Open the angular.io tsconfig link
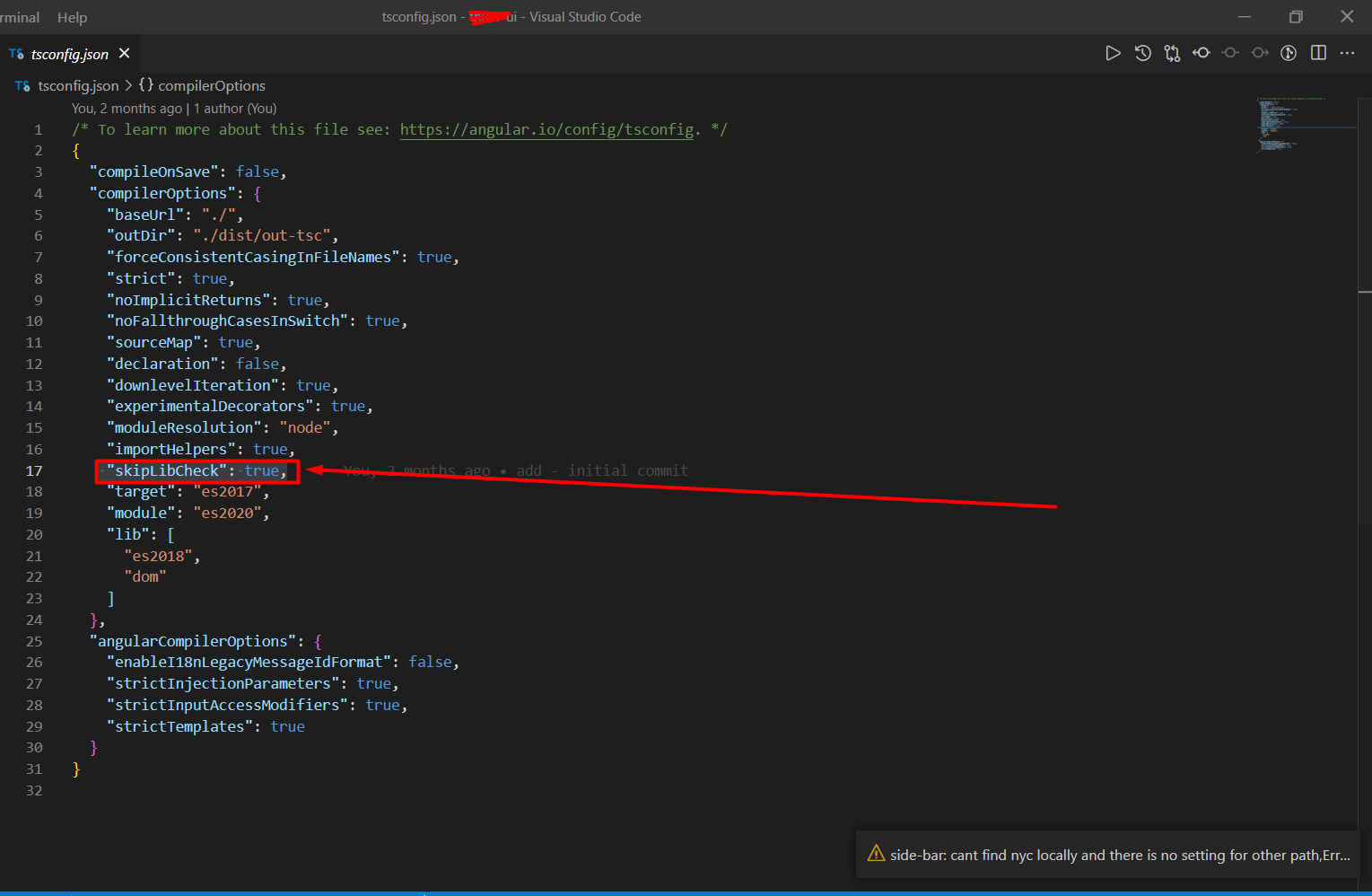The width and height of the screenshot is (1372, 896). pos(546,129)
